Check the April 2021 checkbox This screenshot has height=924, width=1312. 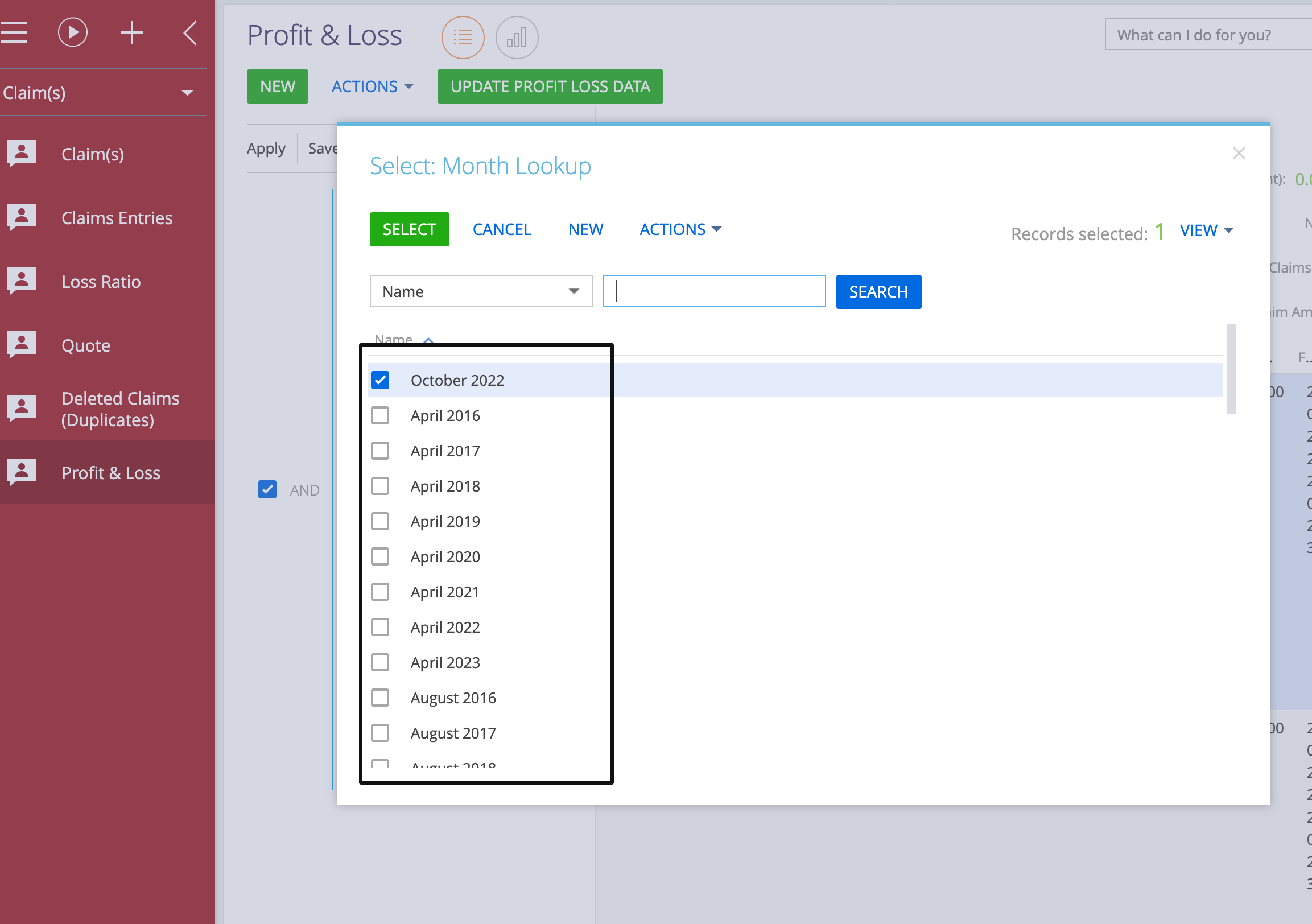click(380, 592)
